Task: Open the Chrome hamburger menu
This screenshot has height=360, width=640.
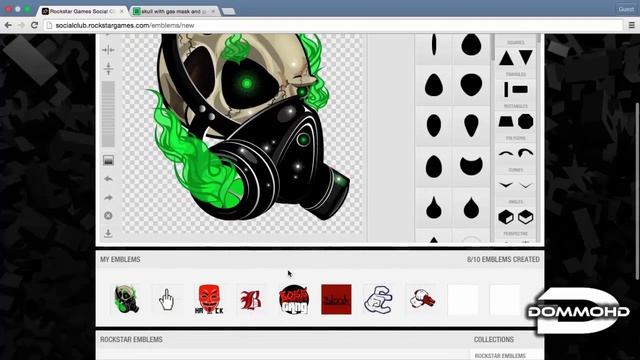Action: point(631,25)
